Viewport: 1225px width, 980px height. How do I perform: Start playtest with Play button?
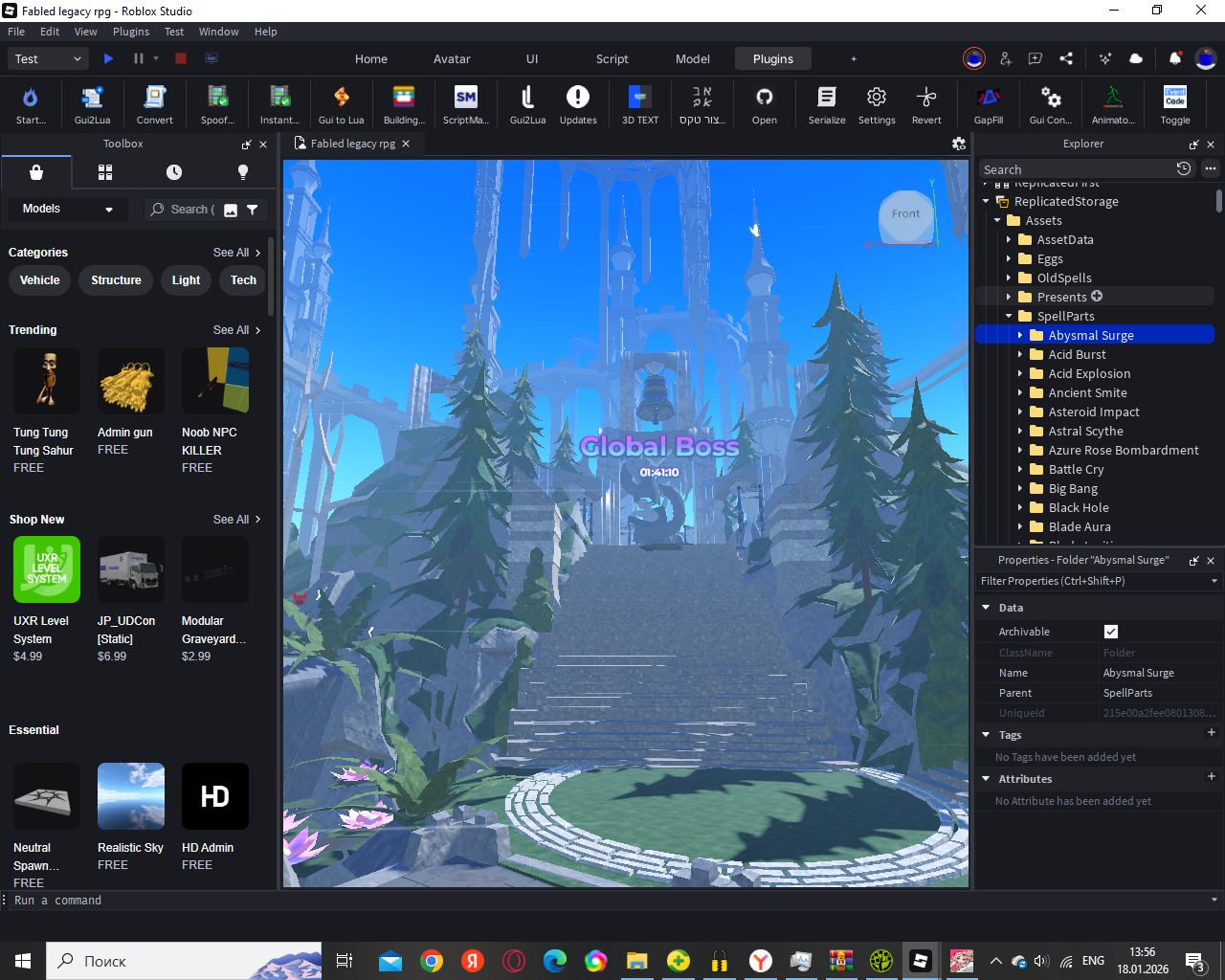(108, 58)
